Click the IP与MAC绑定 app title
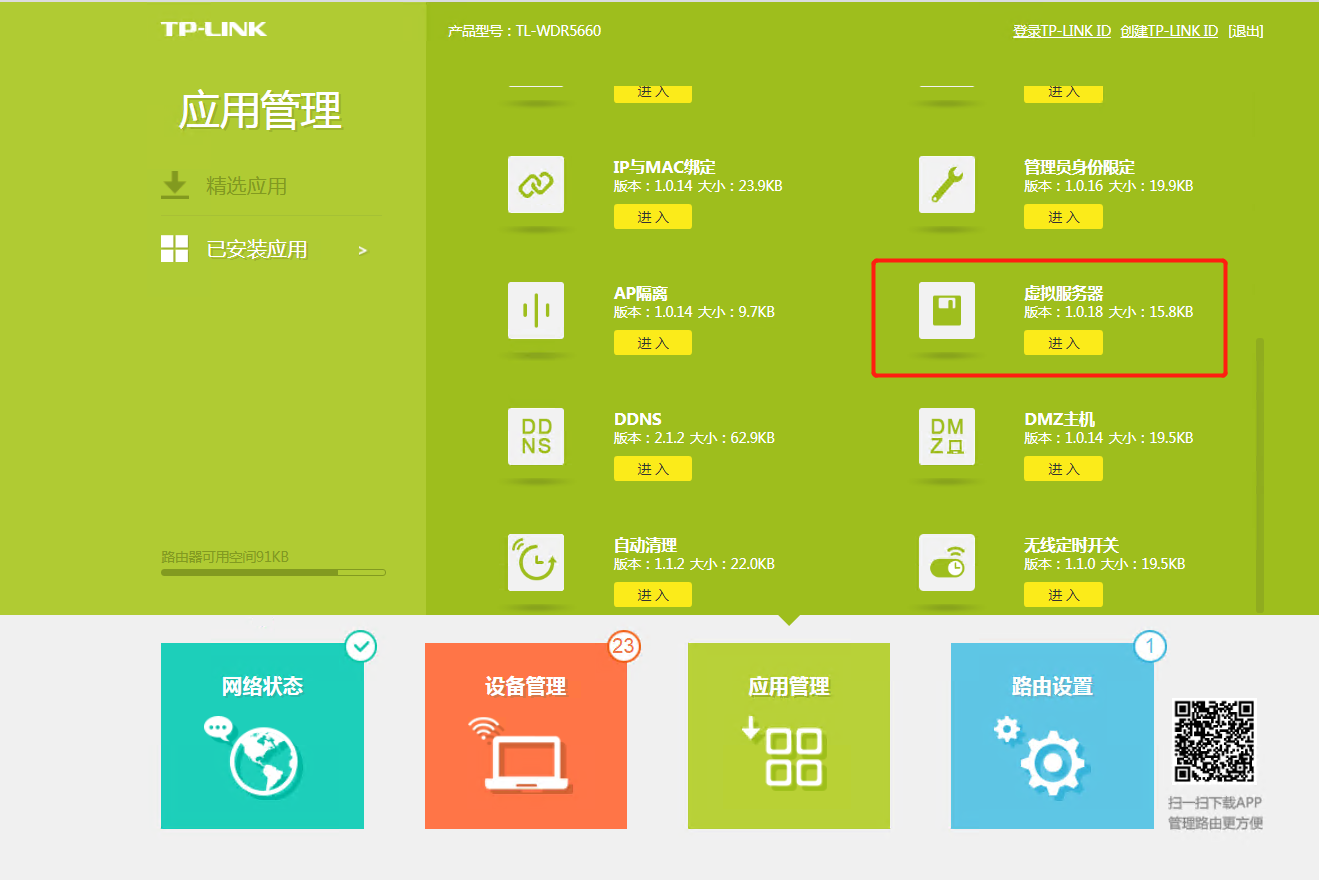The width and height of the screenshot is (1319, 880). tap(664, 167)
